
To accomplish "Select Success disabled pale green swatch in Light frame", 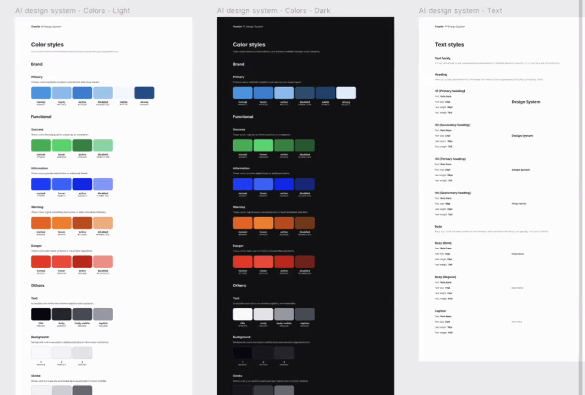I will [x=103, y=145].
